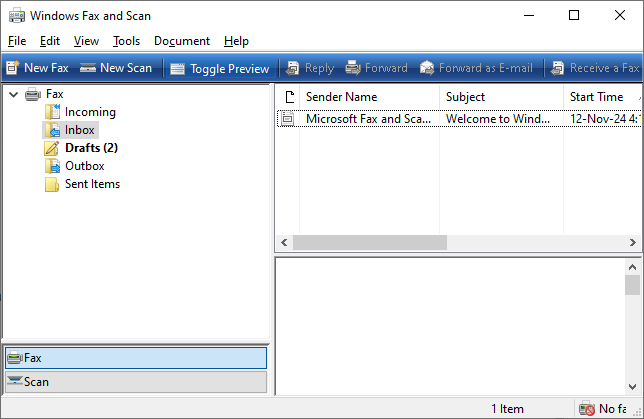Click the New Fax toolbar button
Screen dimensions: 644x419
37,68
